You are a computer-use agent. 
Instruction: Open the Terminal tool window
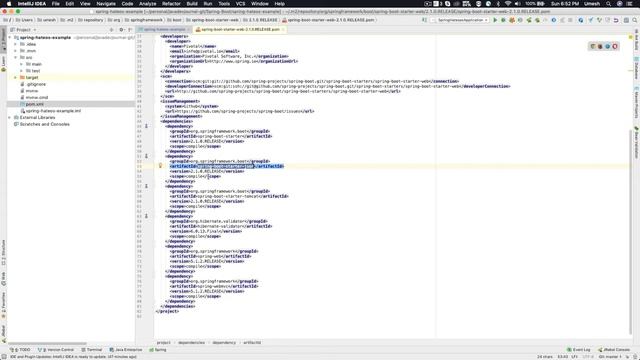[92, 350]
